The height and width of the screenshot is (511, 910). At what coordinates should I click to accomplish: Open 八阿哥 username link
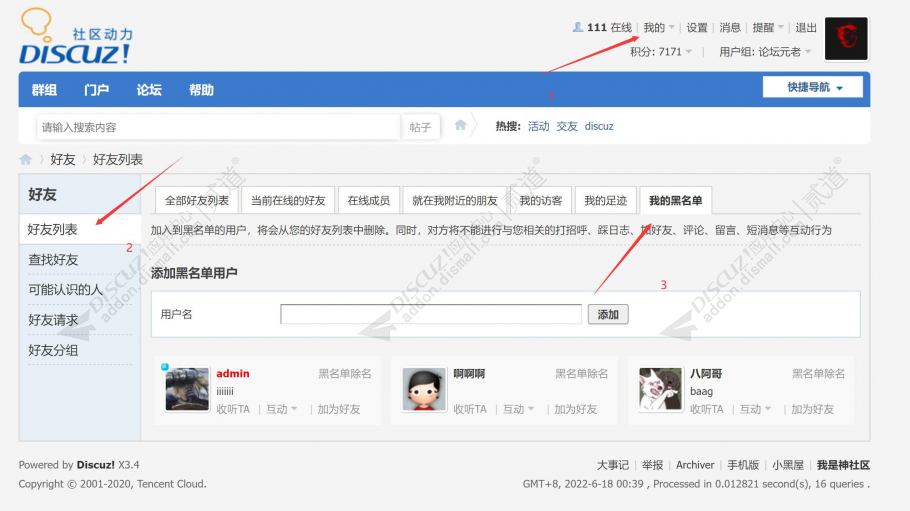706,373
